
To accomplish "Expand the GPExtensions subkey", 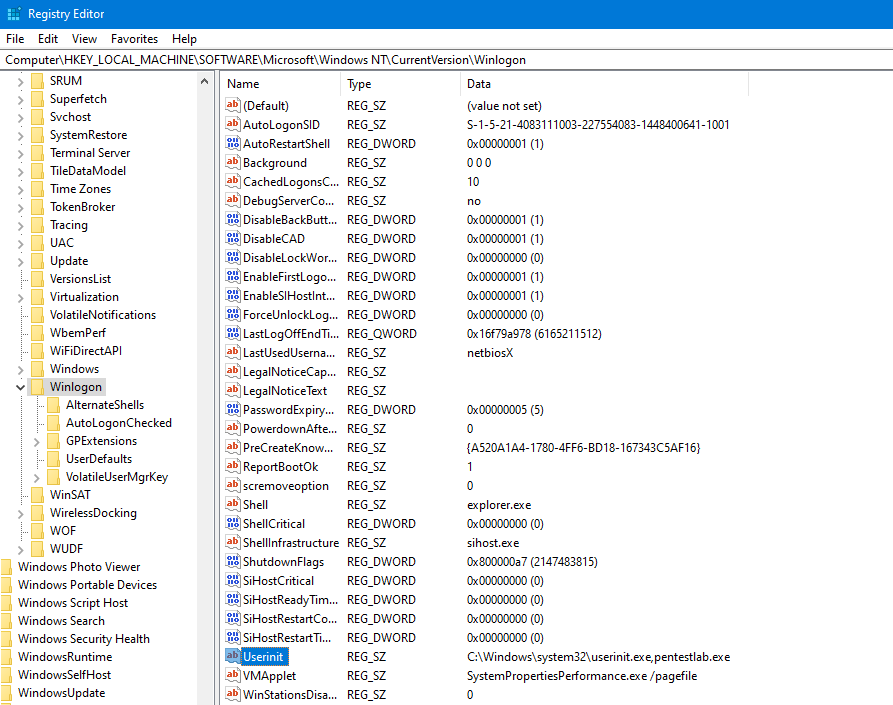I will (x=37, y=441).
